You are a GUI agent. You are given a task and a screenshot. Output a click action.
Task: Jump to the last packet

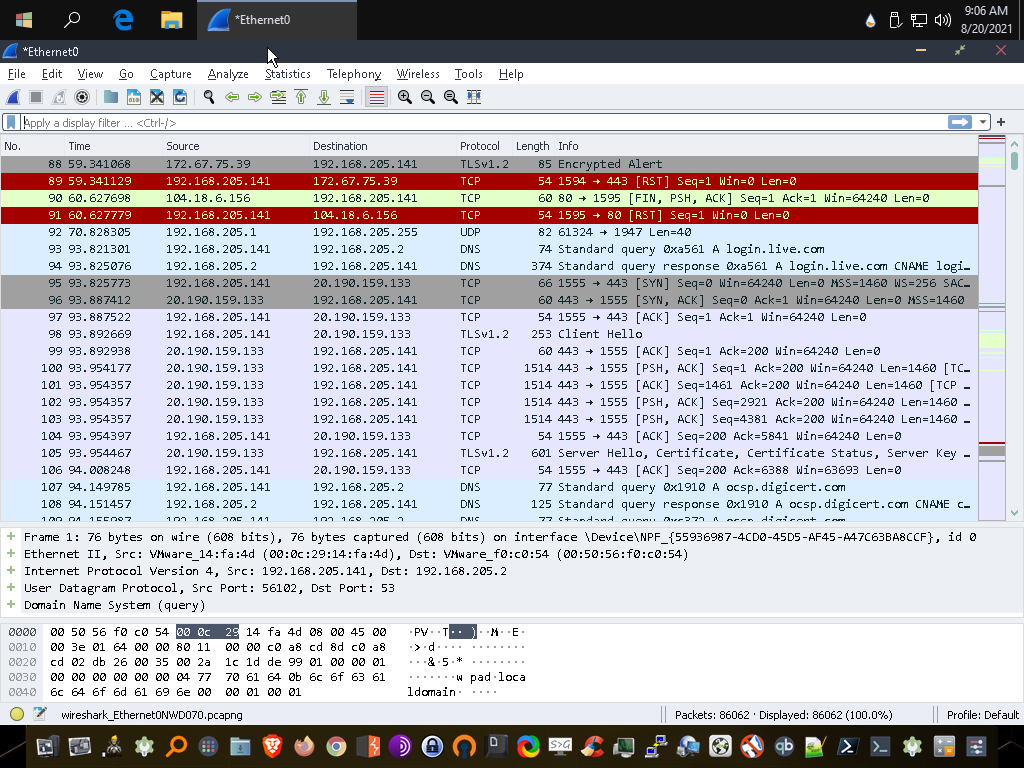[324, 97]
